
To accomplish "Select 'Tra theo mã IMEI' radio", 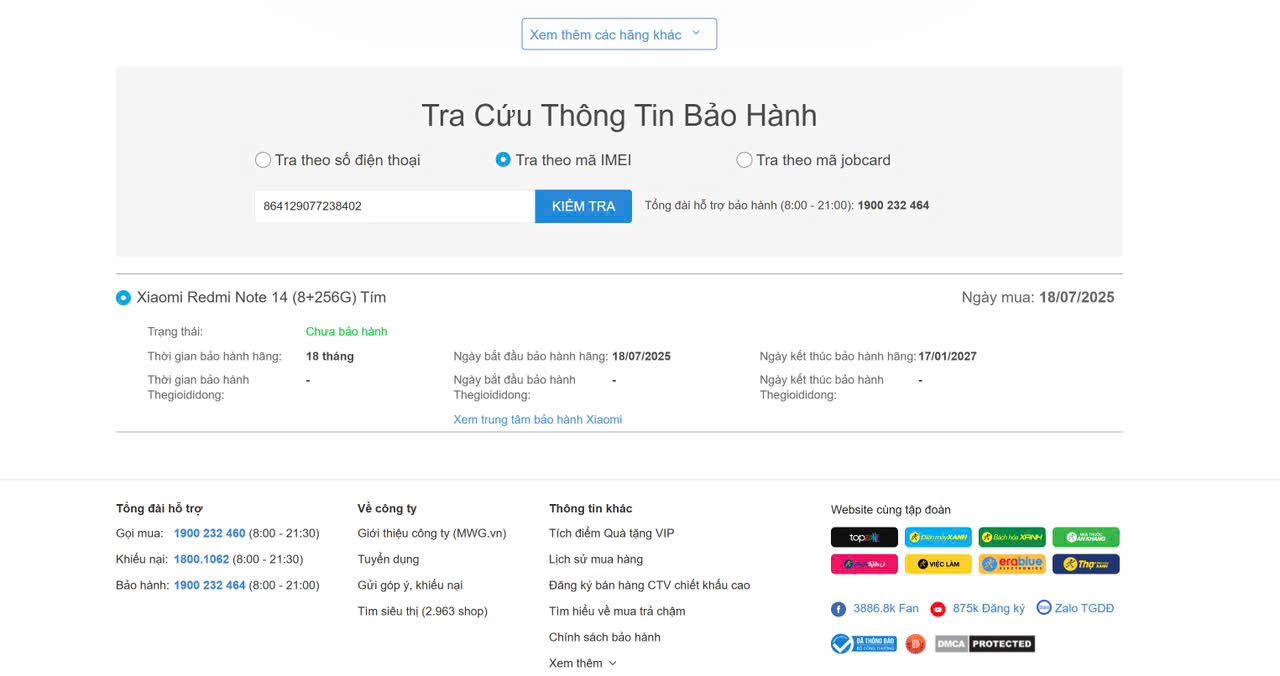I will 503,160.
